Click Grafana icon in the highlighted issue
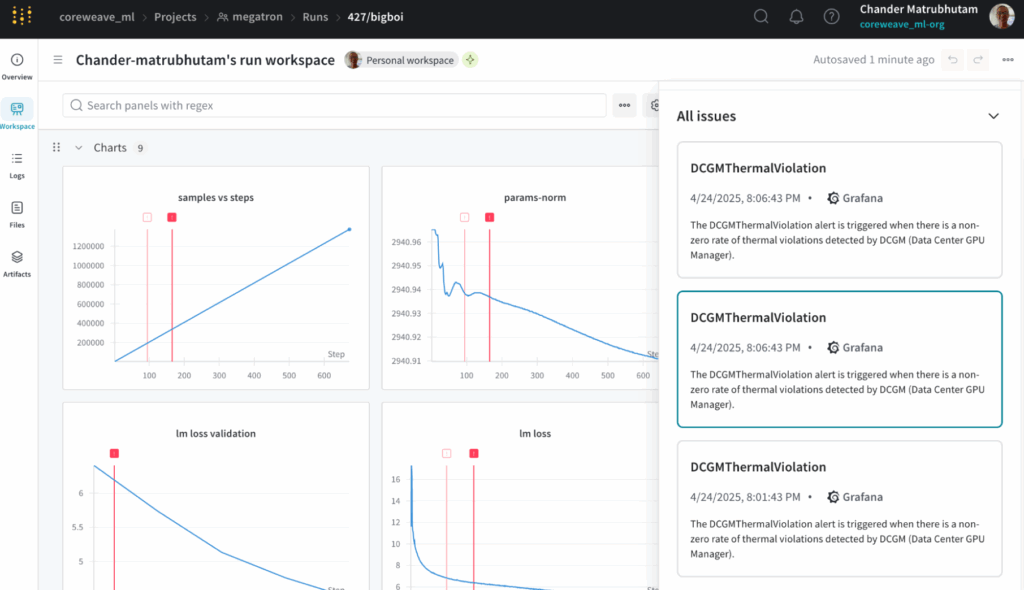 833,348
